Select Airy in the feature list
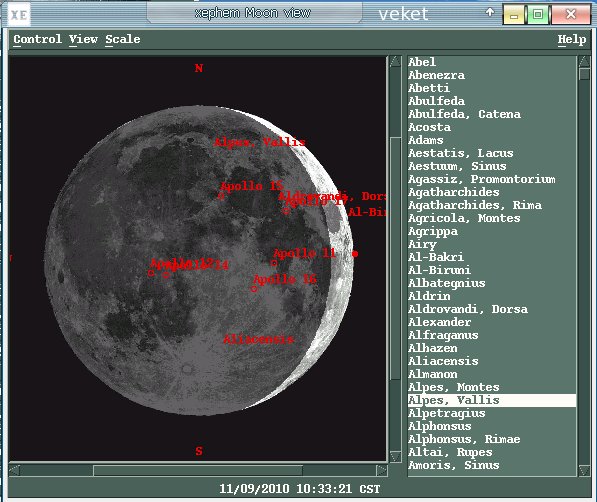Image resolution: width=597 pixels, height=502 pixels. (492, 244)
